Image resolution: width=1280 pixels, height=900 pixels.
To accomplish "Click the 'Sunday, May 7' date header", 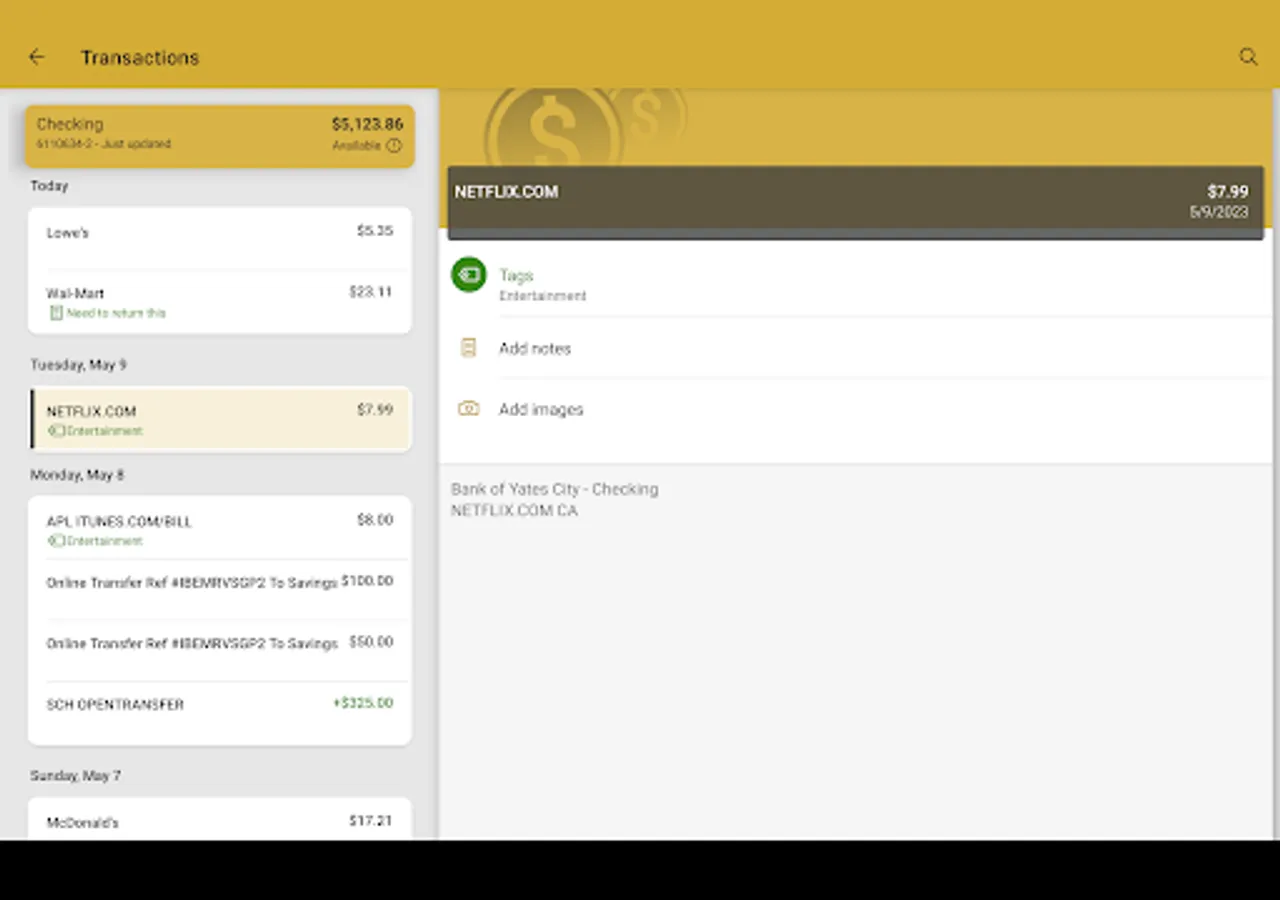I will (x=75, y=776).
